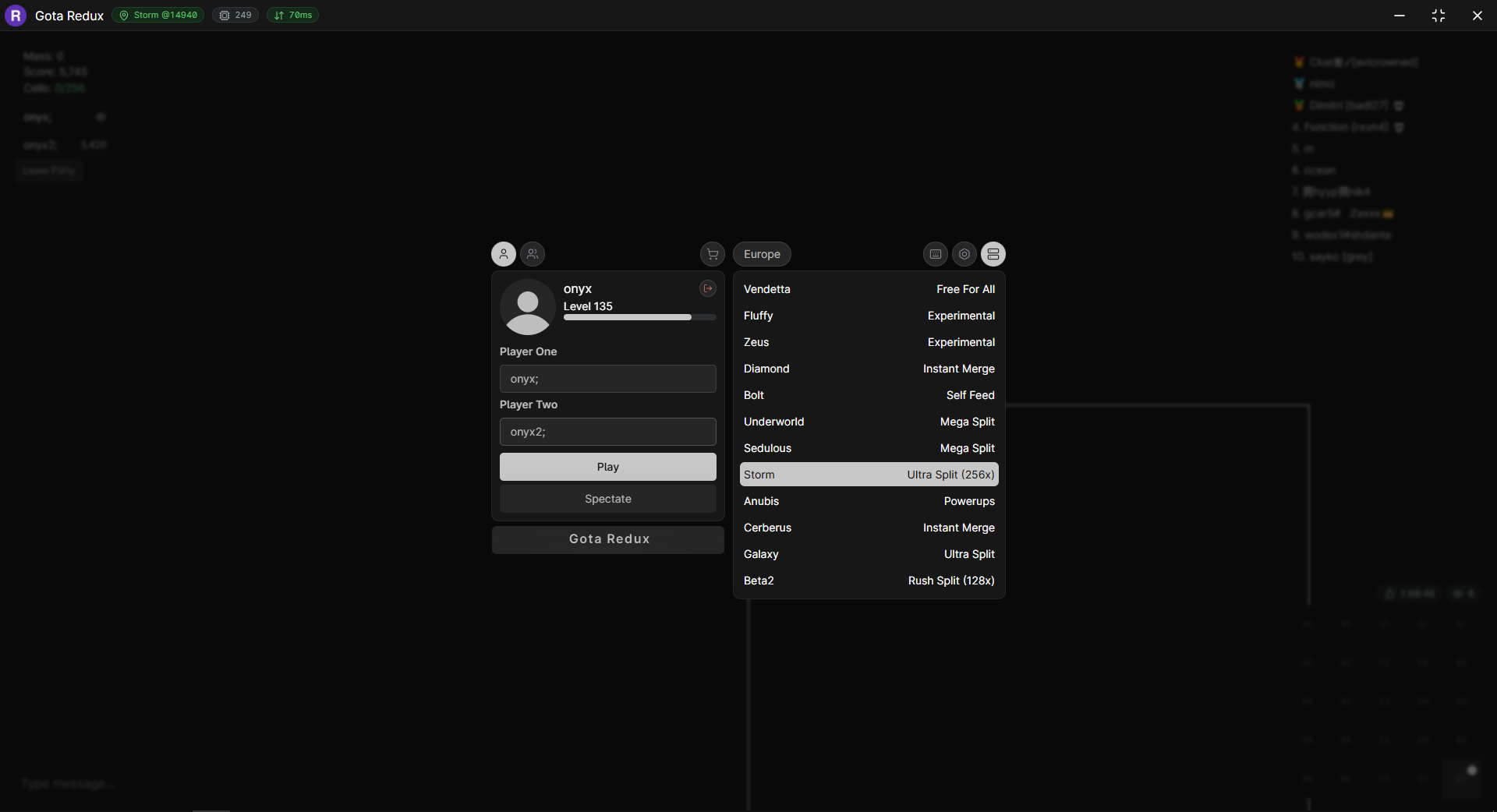Click the Gota Redux R logo icon

coord(16,16)
